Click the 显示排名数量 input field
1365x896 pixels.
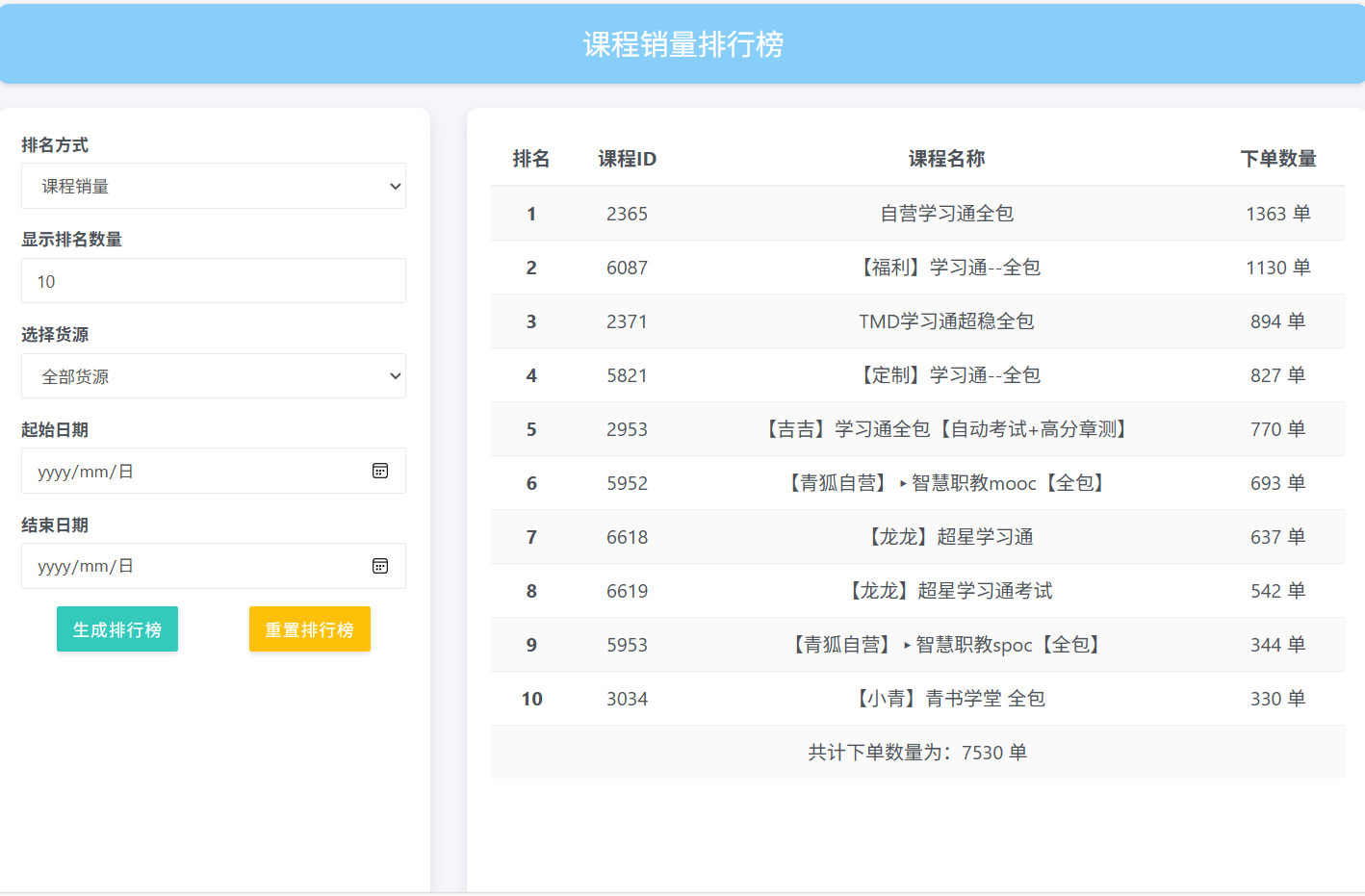[x=213, y=281]
